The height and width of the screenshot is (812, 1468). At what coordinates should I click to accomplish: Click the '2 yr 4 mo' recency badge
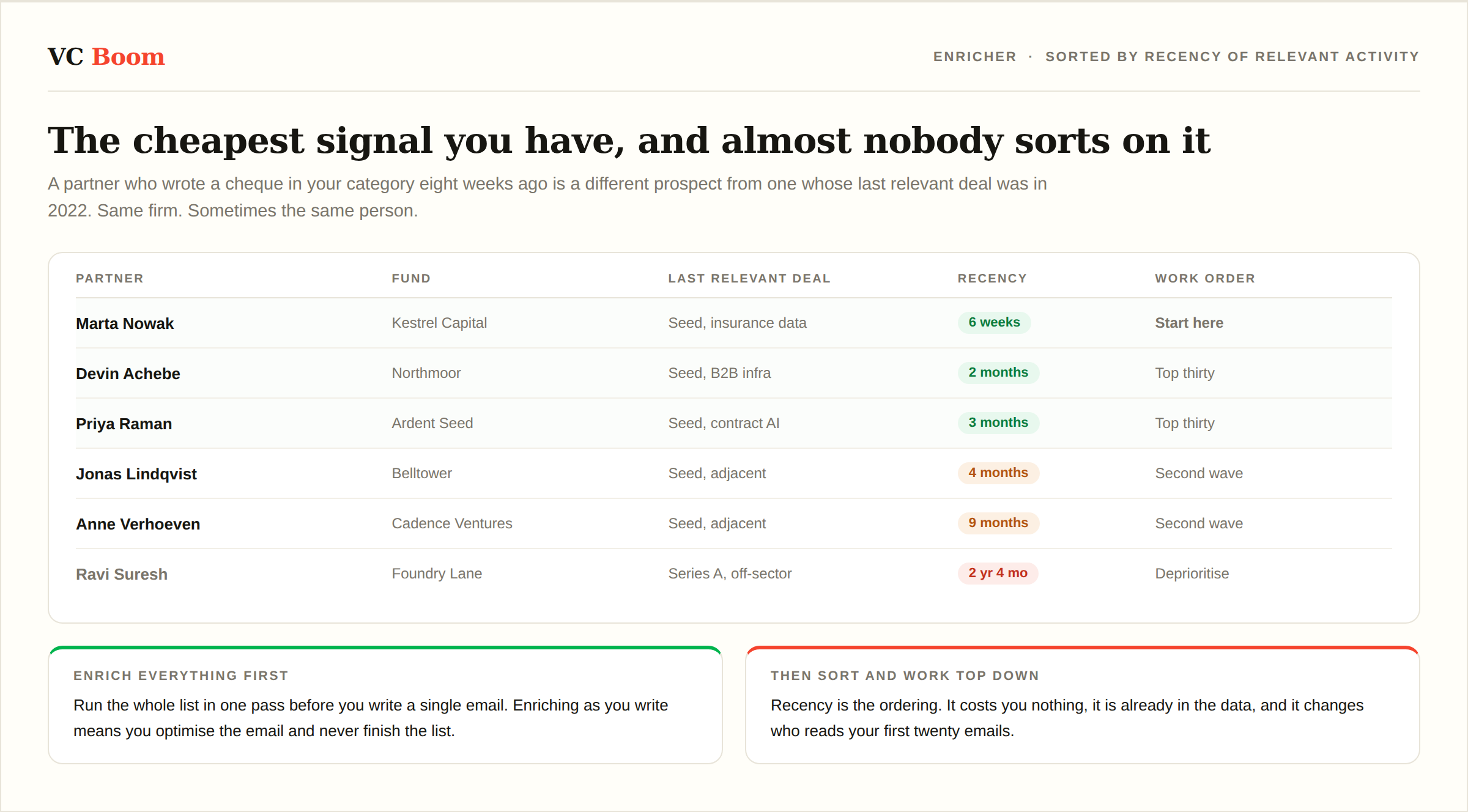tap(998, 573)
